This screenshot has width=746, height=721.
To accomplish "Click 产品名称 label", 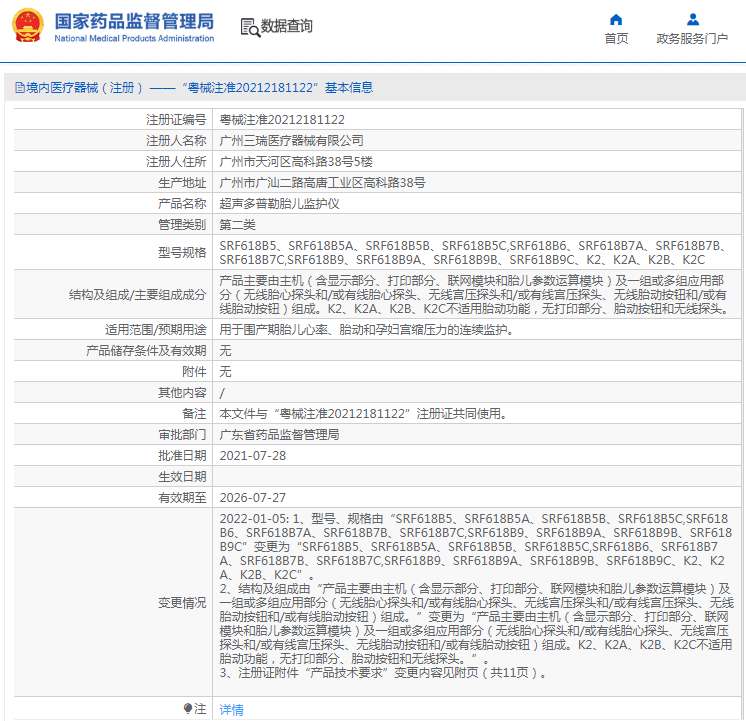I will pos(182,204).
